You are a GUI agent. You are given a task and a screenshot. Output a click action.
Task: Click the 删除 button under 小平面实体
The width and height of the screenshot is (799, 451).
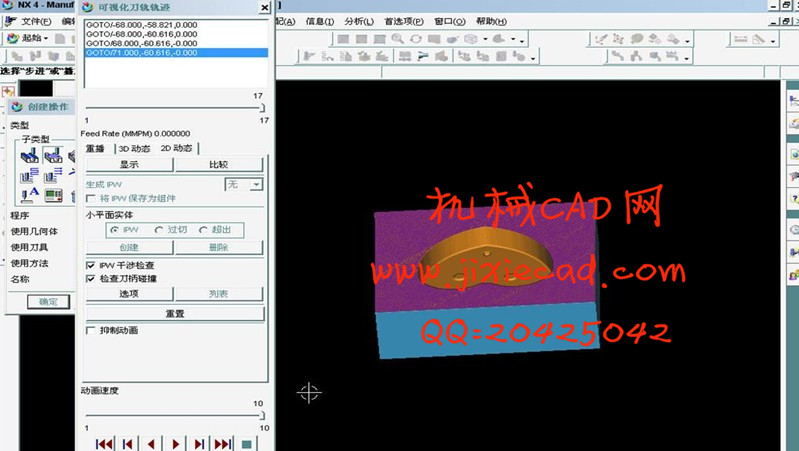219,247
